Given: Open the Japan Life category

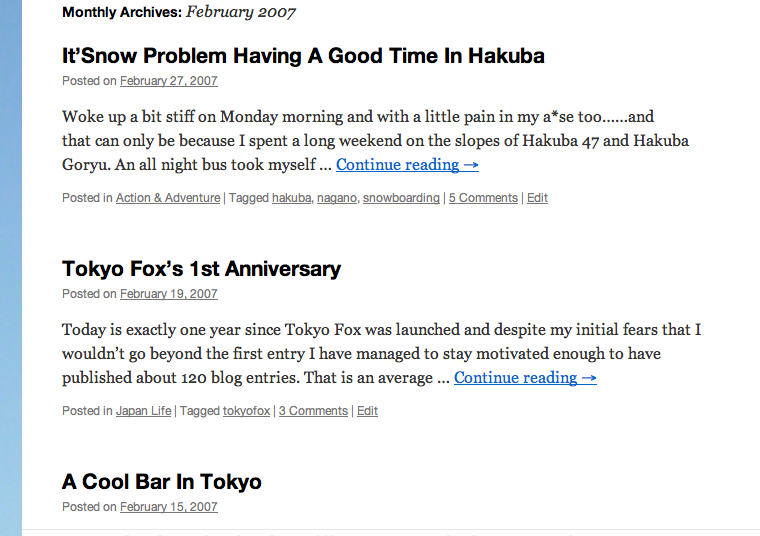Looking at the screenshot, I should pyautogui.click(x=144, y=411).
